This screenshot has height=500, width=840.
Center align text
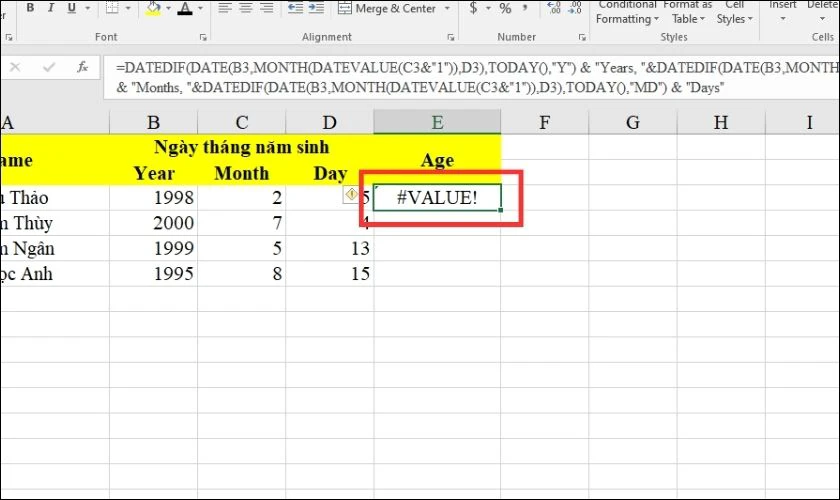[245, 8]
